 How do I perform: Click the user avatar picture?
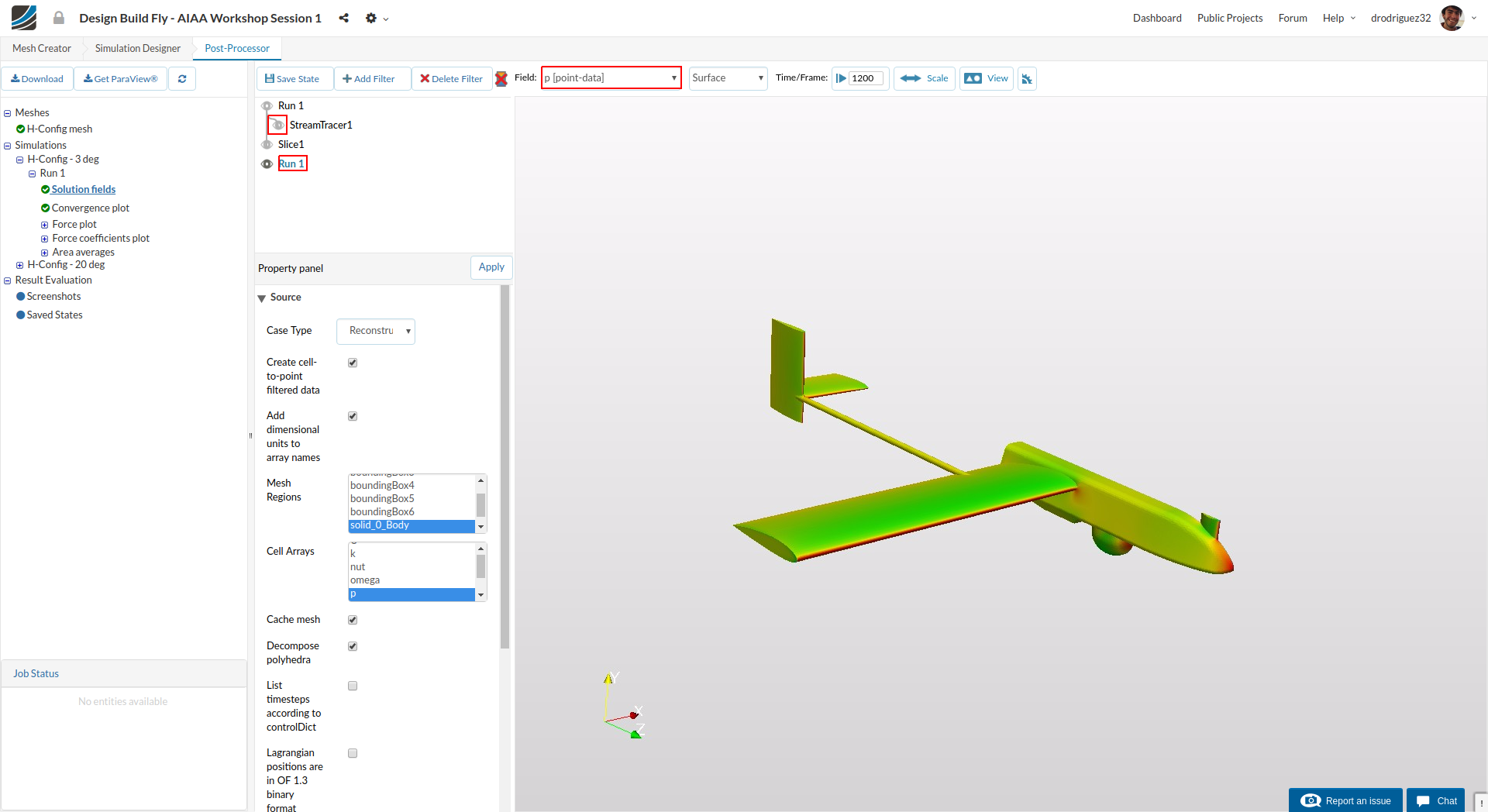click(1452, 18)
